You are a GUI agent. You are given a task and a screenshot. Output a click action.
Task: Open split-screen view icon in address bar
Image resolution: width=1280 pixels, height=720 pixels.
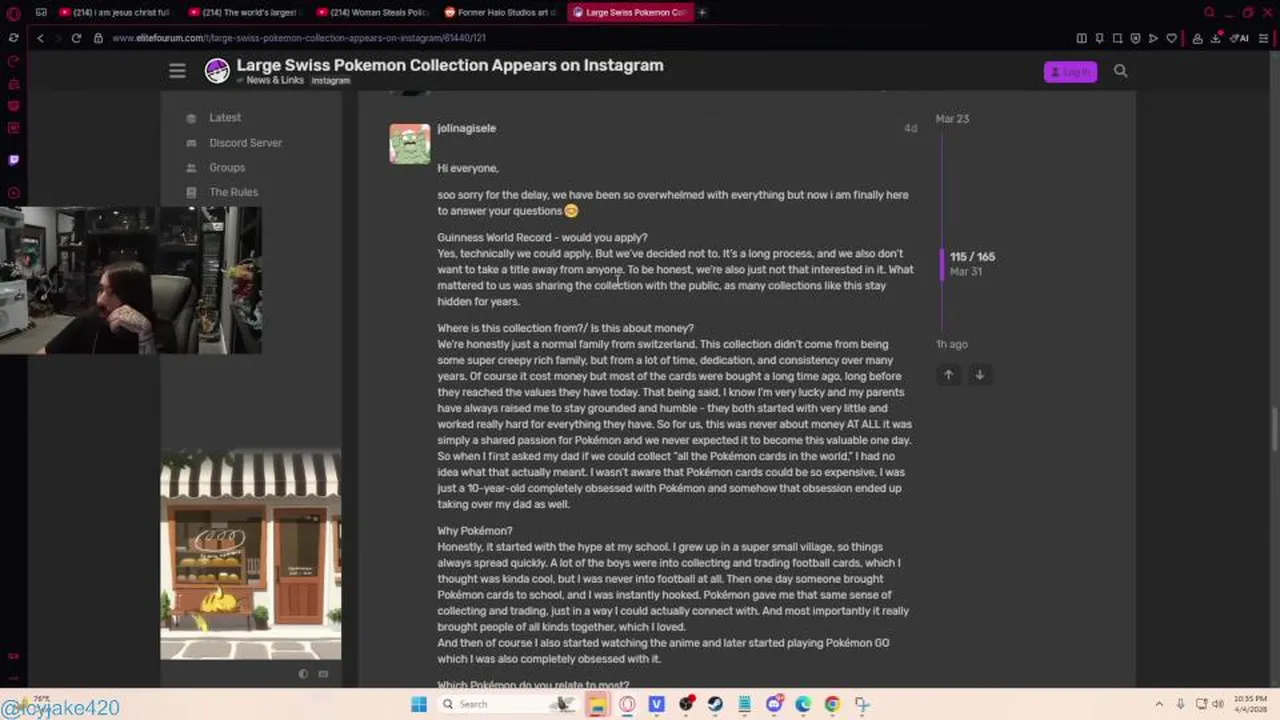[1081, 38]
